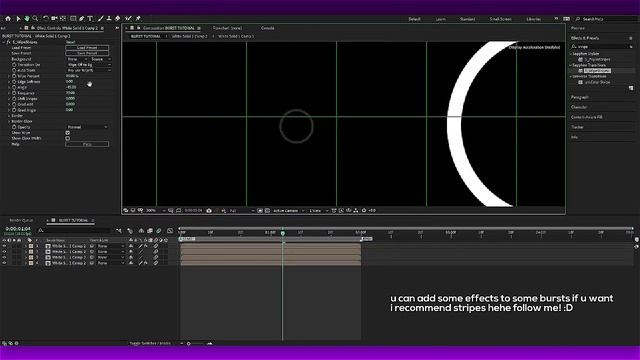Open the Opacity Normal dropdown
The width and height of the screenshot is (640, 360).
click(87, 127)
